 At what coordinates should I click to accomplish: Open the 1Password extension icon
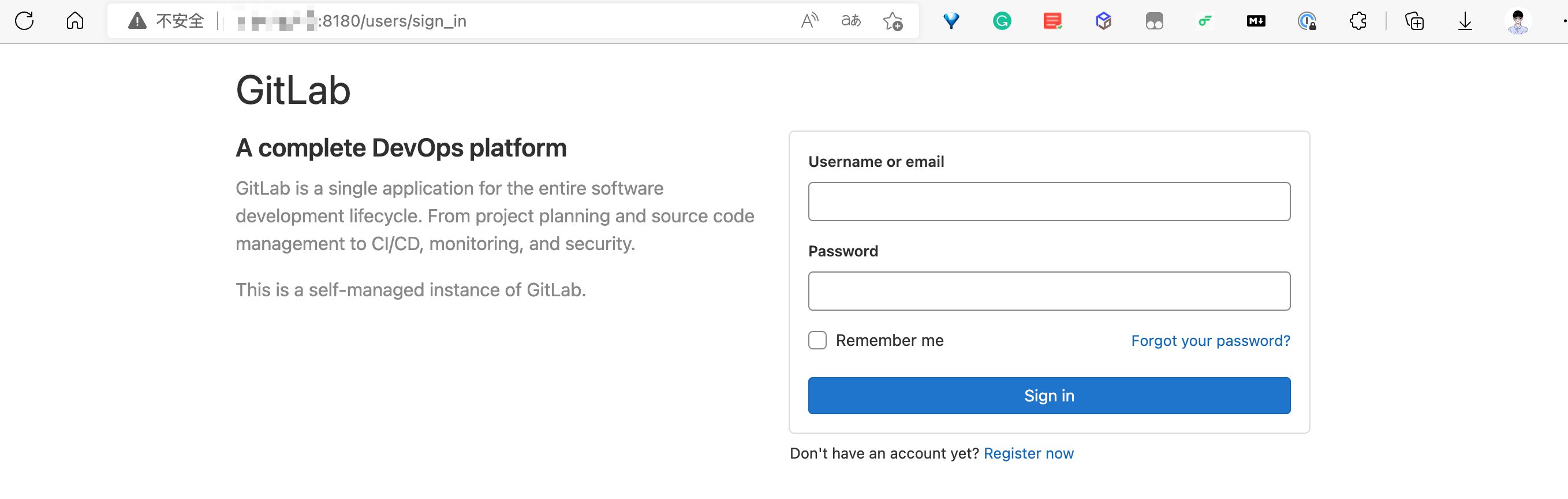click(x=1306, y=21)
